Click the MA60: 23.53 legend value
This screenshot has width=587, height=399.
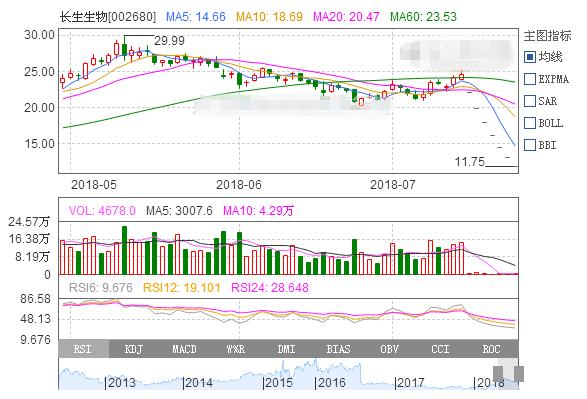point(423,17)
